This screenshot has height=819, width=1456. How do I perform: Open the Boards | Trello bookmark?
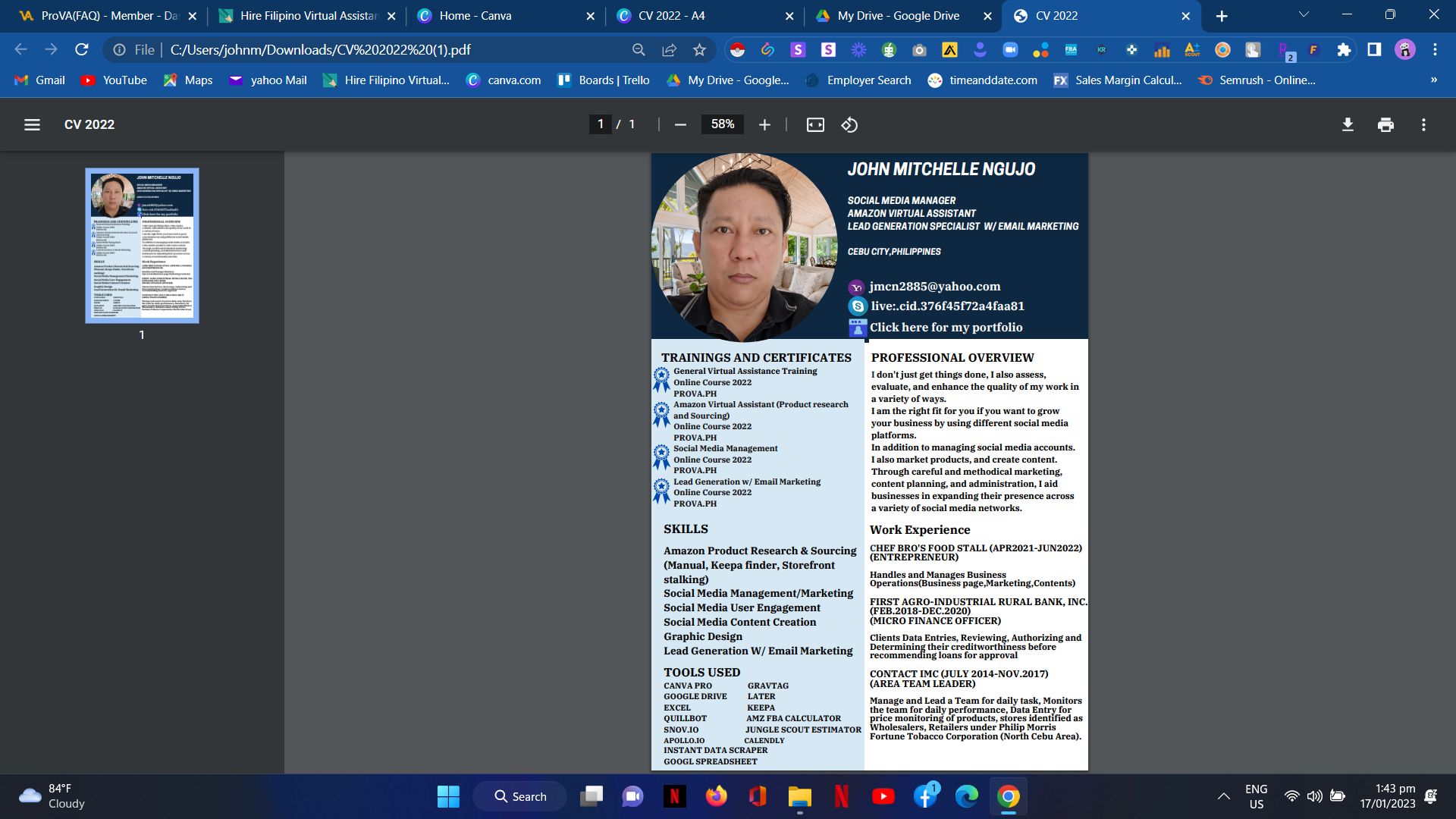click(x=604, y=80)
